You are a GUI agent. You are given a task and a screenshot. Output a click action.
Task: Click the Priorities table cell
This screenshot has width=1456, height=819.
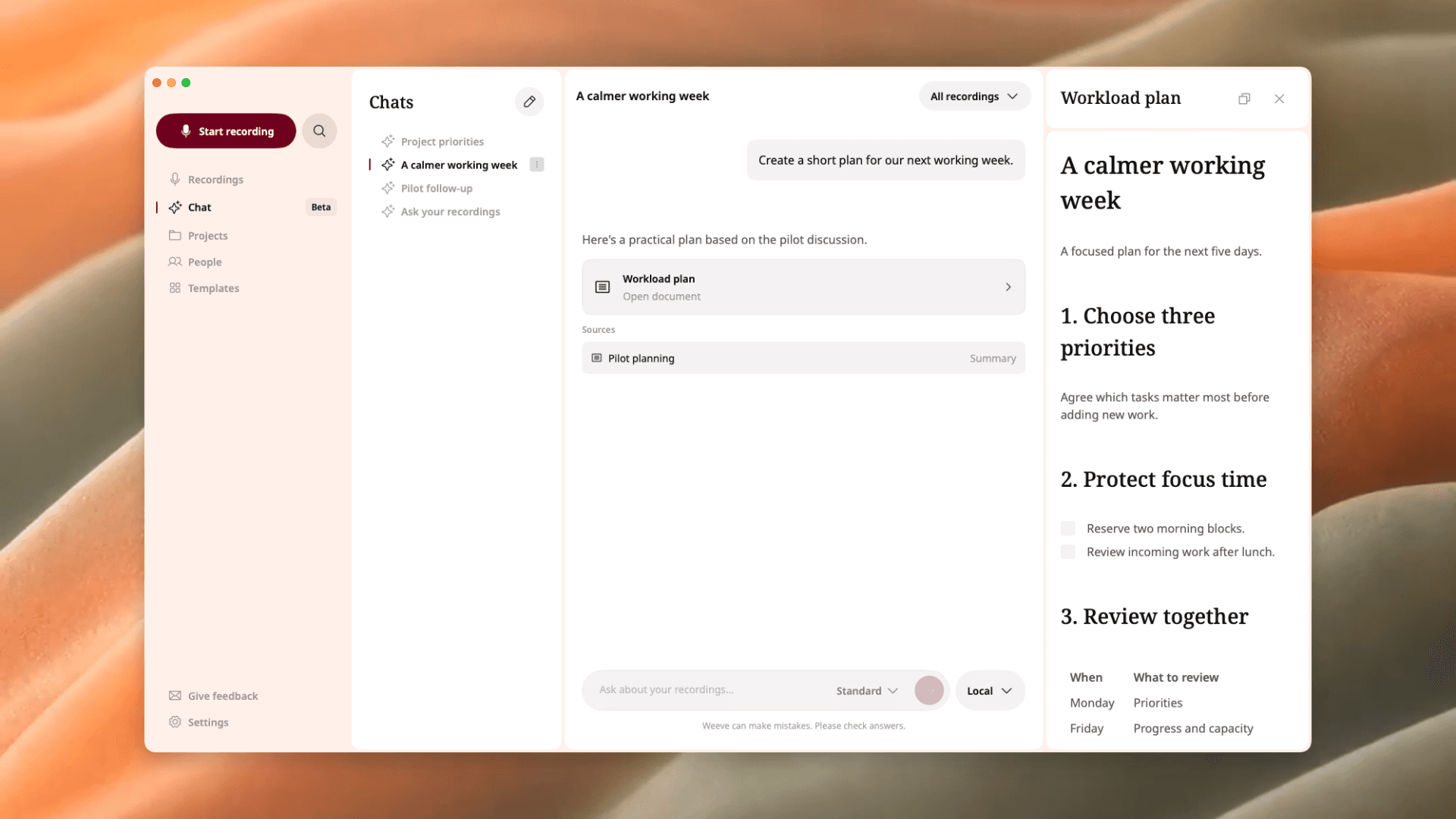click(x=1157, y=703)
